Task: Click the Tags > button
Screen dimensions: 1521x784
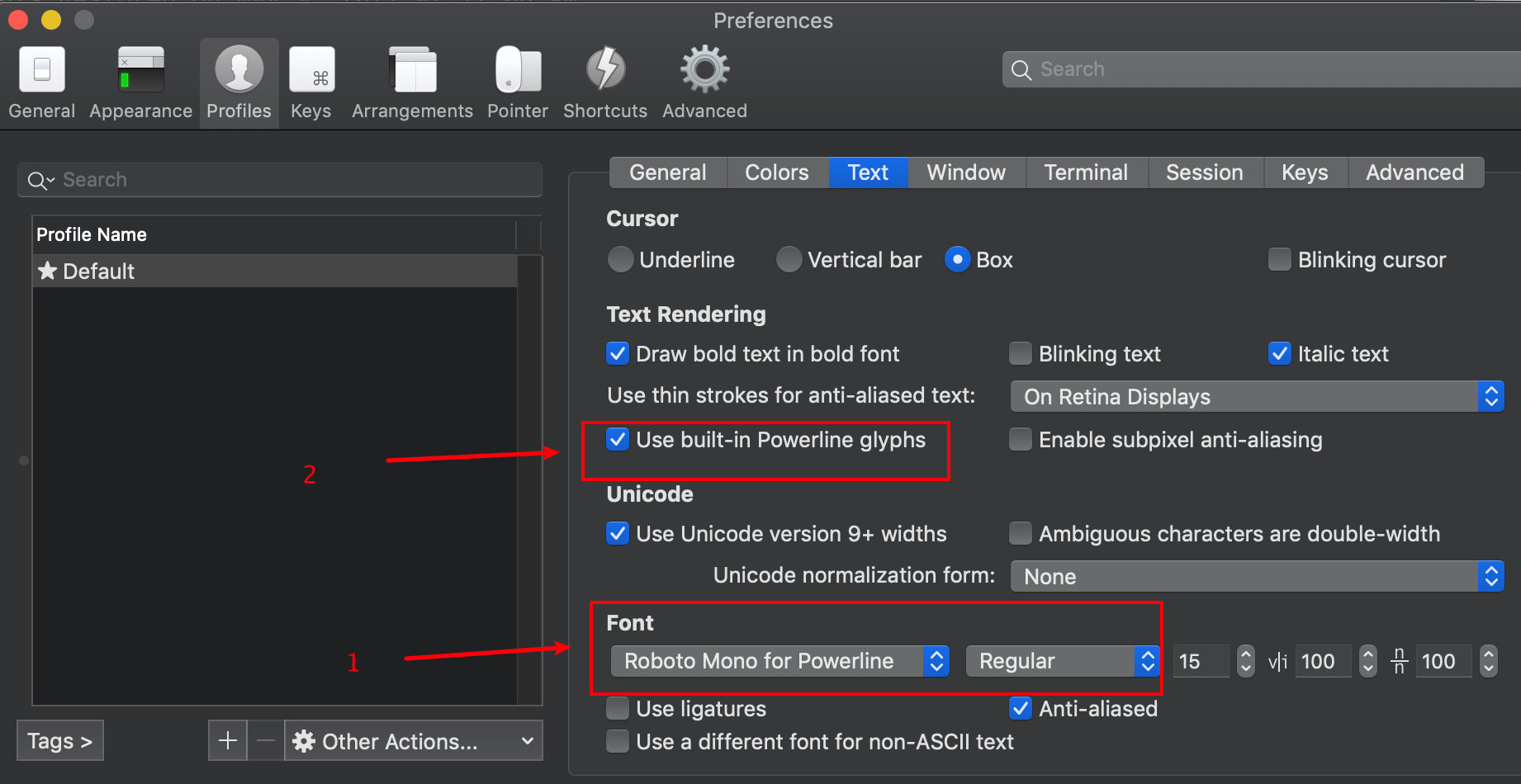Action: [x=60, y=741]
